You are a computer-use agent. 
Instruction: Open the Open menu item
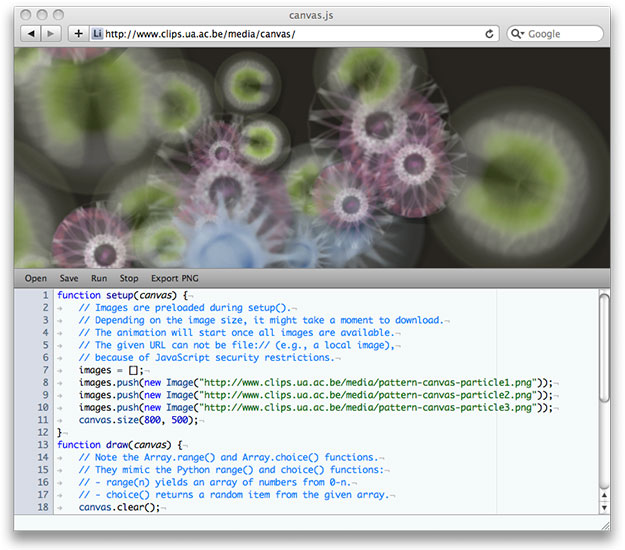36,278
